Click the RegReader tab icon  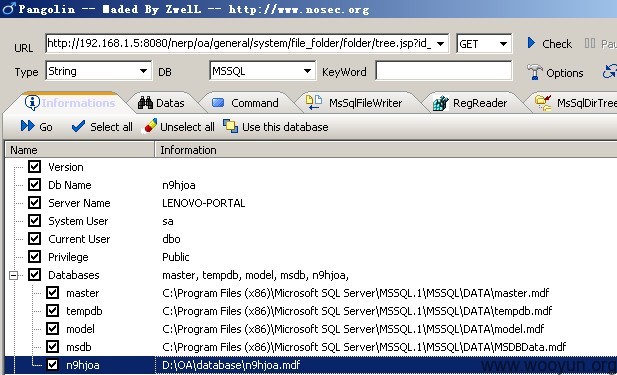click(x=440, y=103)
